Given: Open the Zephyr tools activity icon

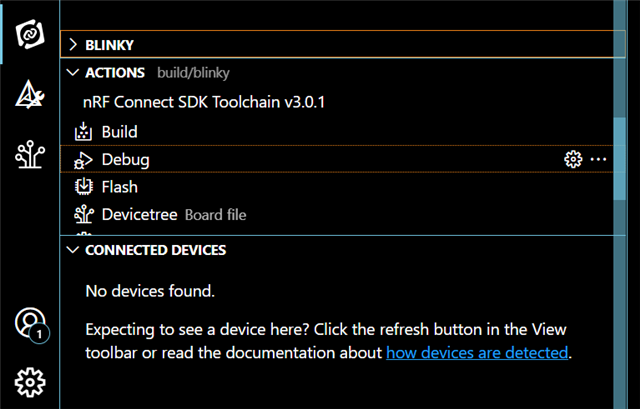Looking at the screenshot, I should pyautogui.click(x=29, y=94).
